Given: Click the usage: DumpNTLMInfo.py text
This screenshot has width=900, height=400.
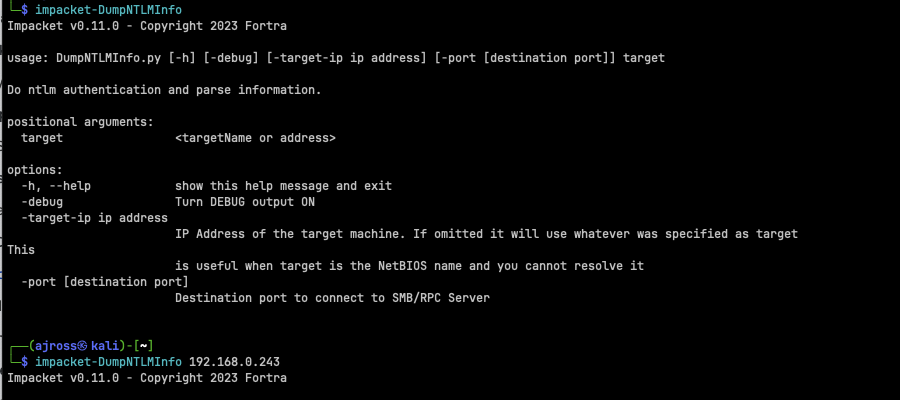Looking at the screenshot, I should tap(85, 58).
